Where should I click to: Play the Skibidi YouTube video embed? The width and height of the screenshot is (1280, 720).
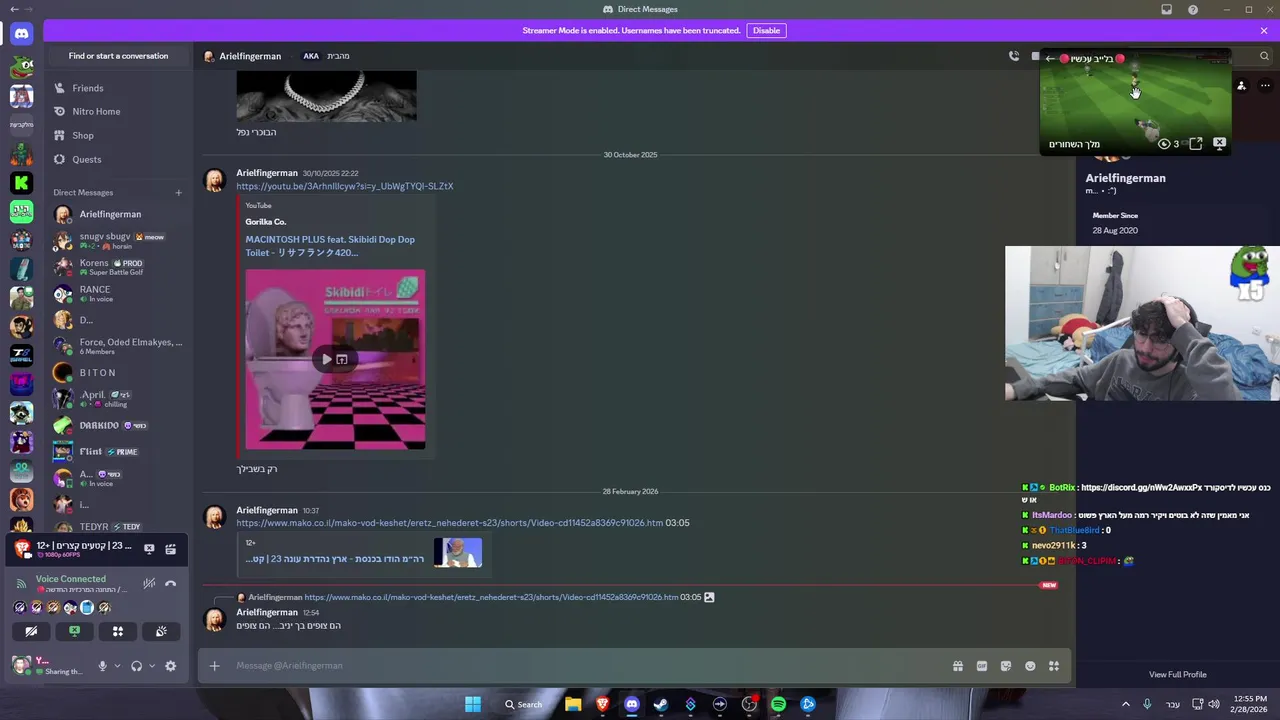(x=326, y=359)
